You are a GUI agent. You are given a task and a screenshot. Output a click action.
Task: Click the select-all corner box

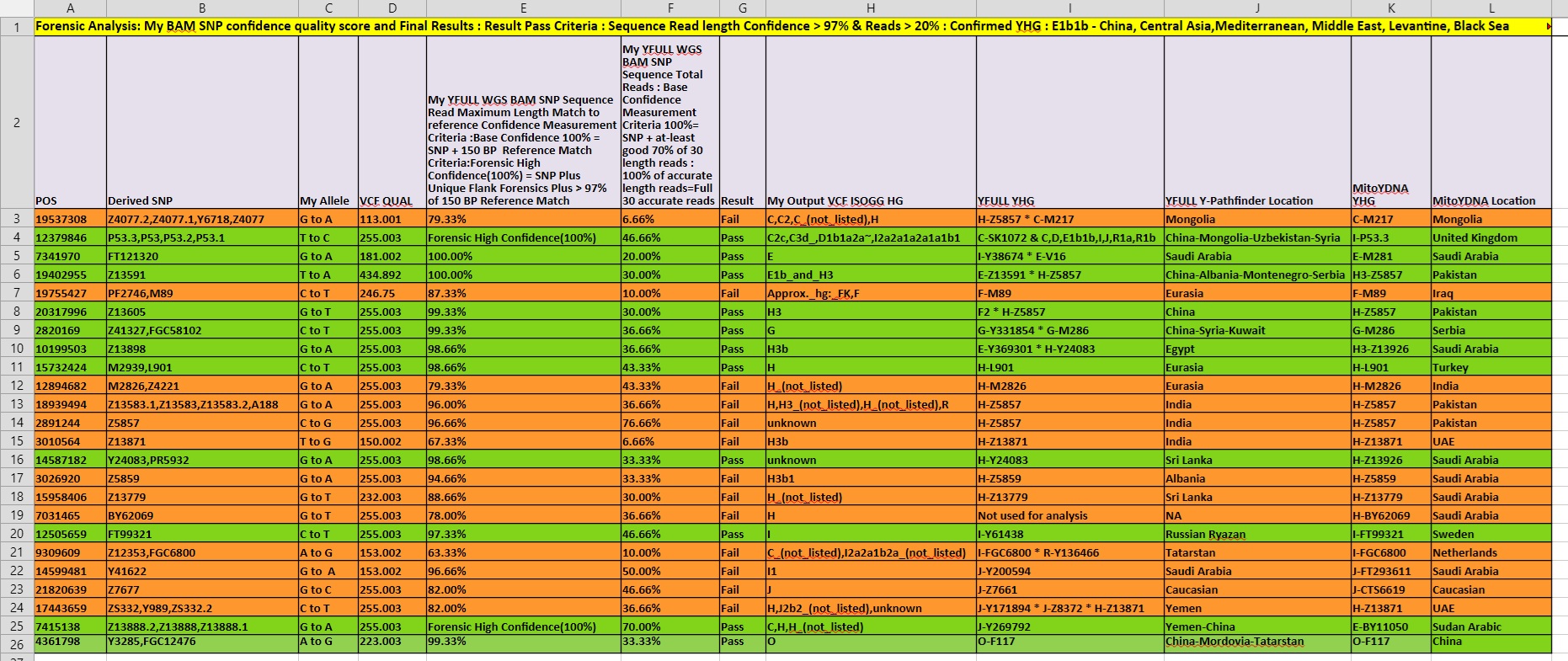click(x=17, y=8)
